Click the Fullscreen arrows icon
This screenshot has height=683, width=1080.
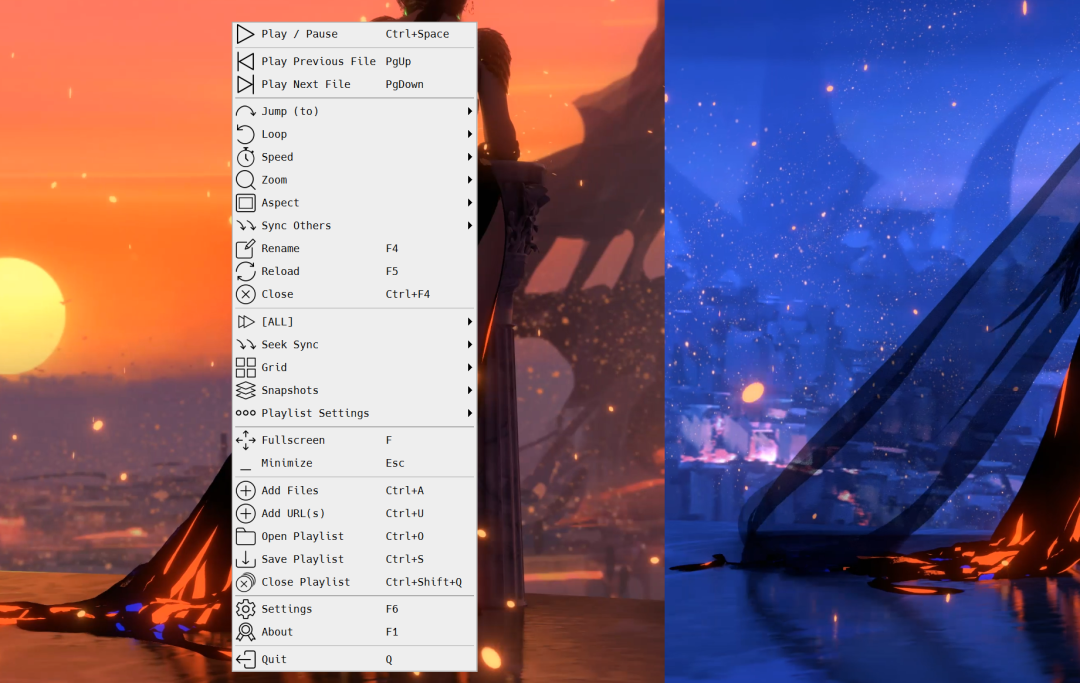tap(245, 440)
